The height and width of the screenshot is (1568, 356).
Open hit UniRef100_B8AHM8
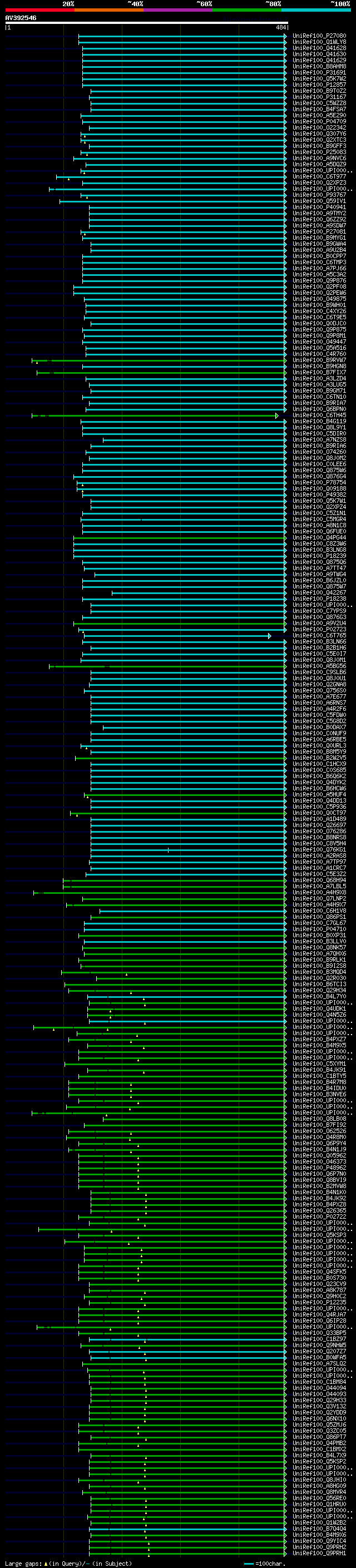[319, 66]
